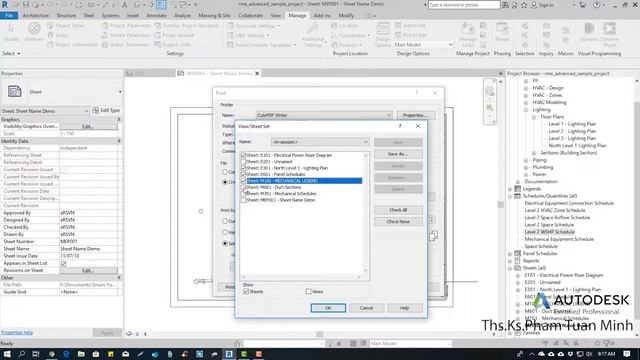640x360 pixels.
Task: Toggle Sheet E301 North Level 1 Lighting Plan checkbox
Action: tap(244, 168)
